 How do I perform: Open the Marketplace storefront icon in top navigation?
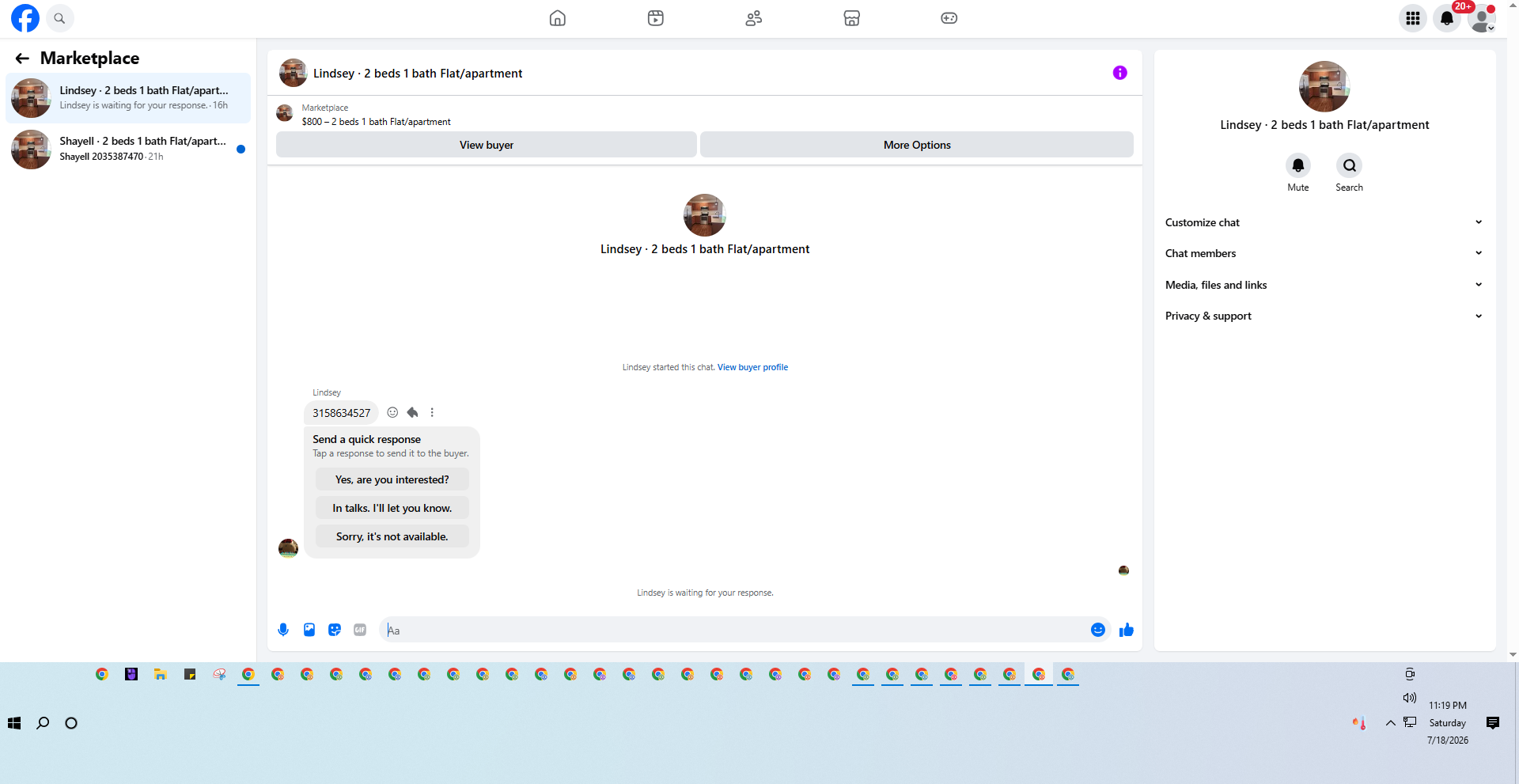click(851, 18)
